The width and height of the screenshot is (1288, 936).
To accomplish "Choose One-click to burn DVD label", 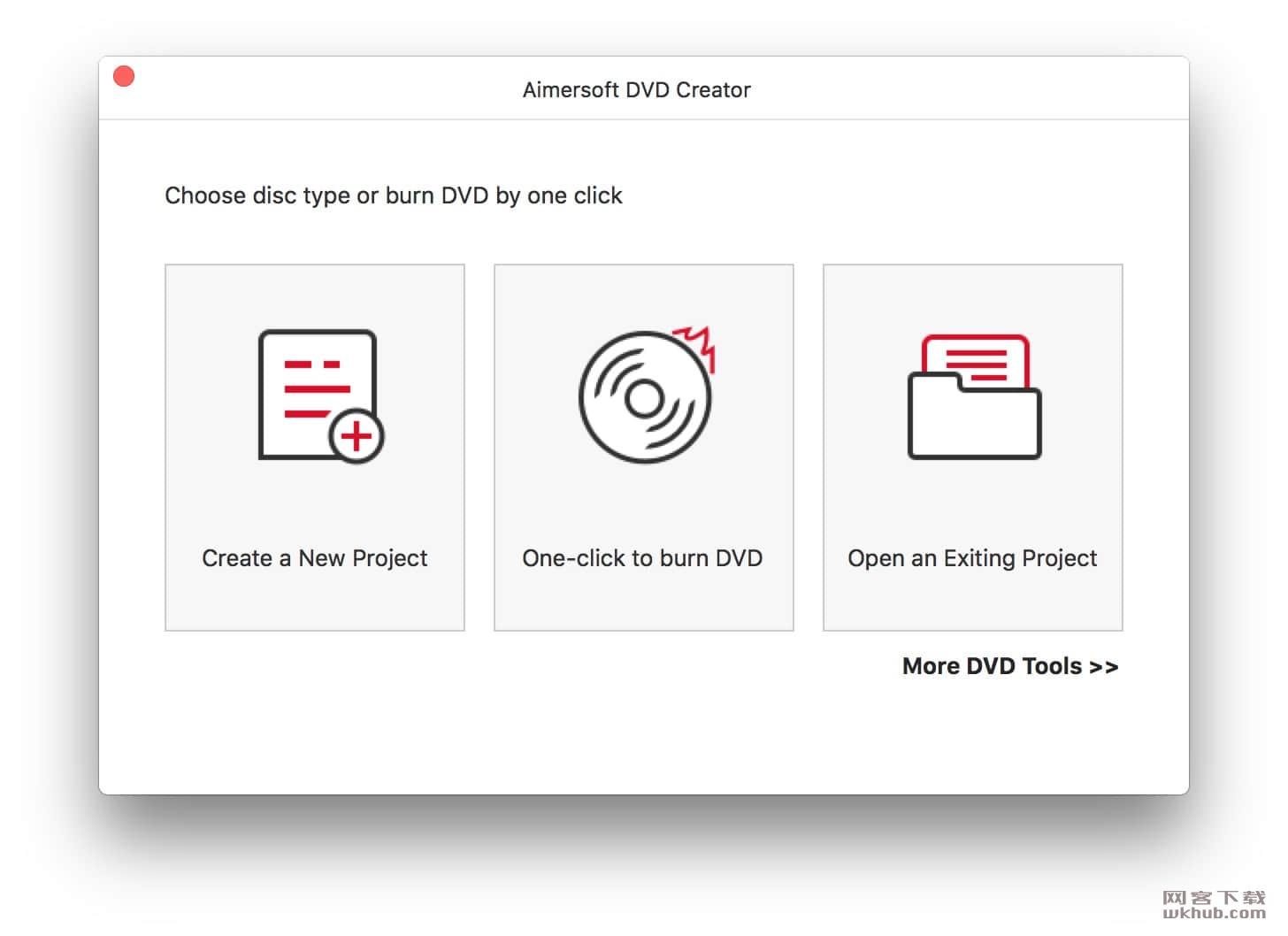I will [x=642, y=558].
